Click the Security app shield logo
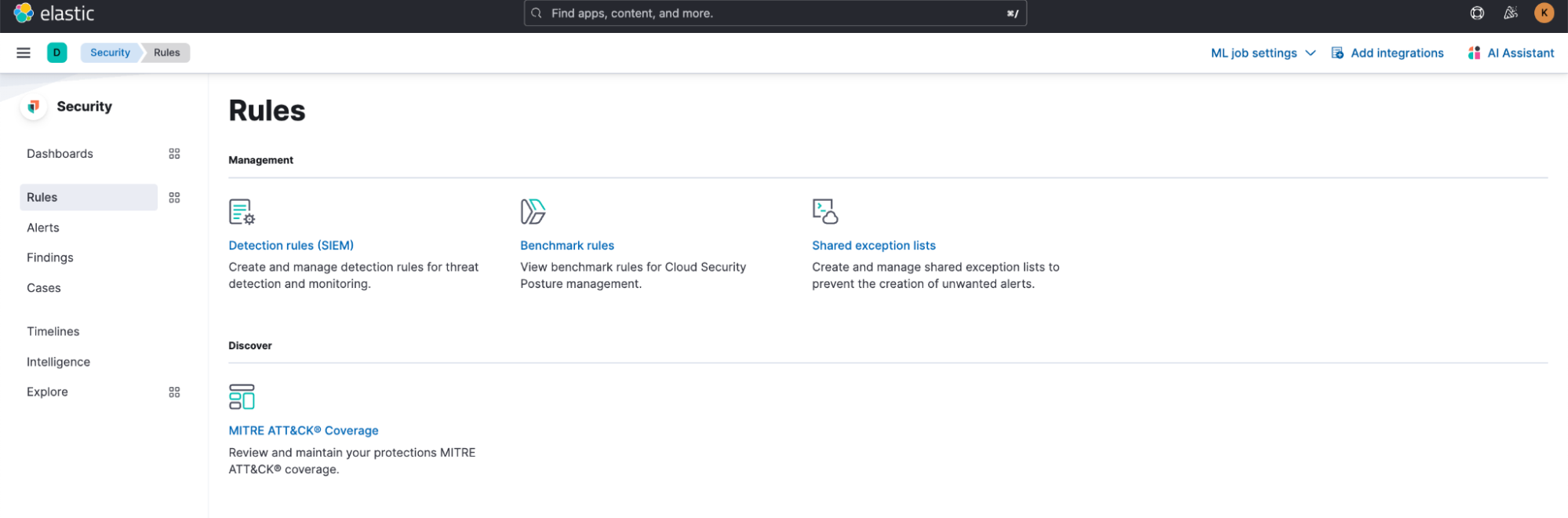The height and width of the screenshot is (518, 1568). pyautogui.click(x=34, y=106)
